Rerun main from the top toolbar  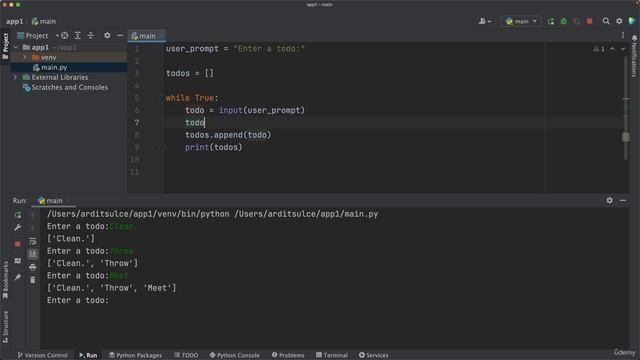coord(551,21)
